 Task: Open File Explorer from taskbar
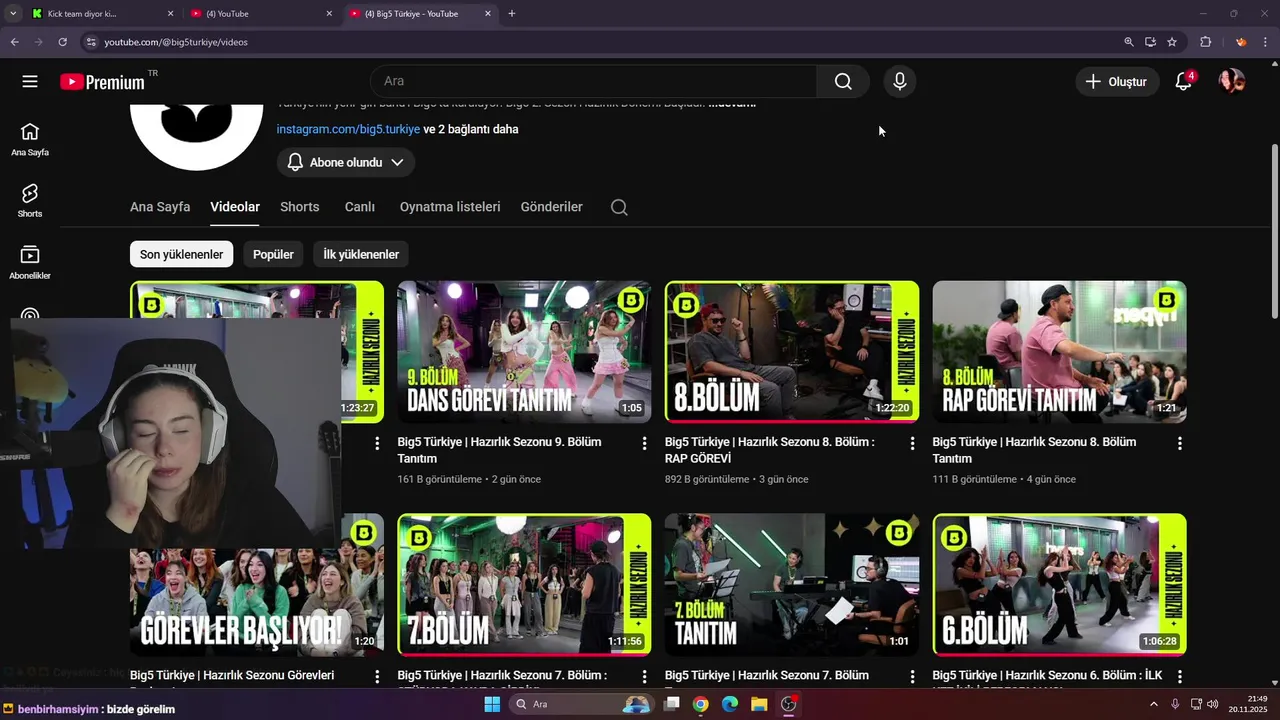click(x=759, y=704)
